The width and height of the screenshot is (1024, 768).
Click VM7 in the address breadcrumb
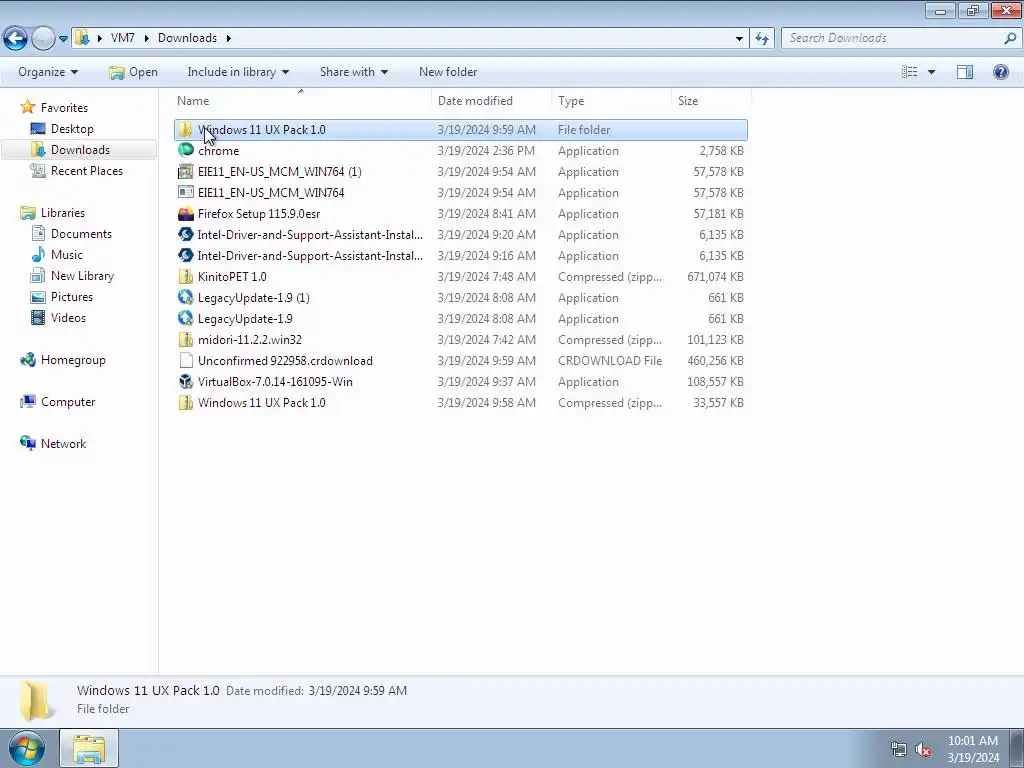(x=123, y=38)
